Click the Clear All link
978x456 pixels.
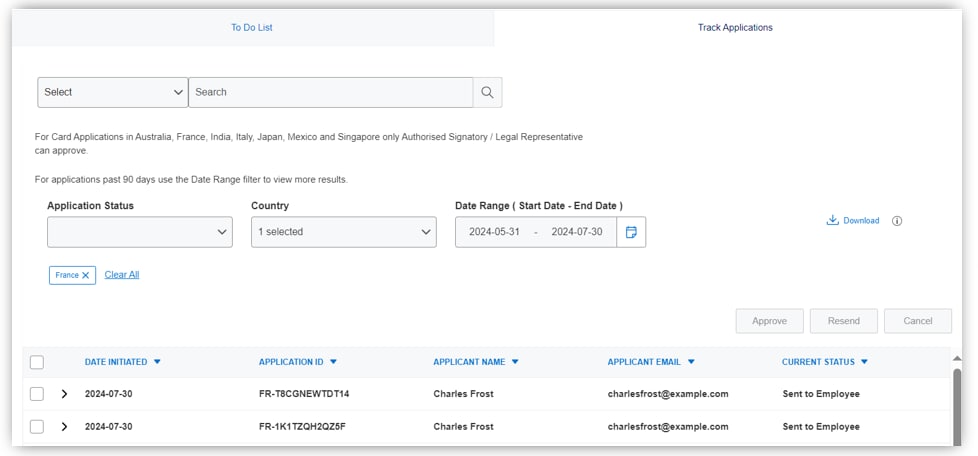coord(122,274)
